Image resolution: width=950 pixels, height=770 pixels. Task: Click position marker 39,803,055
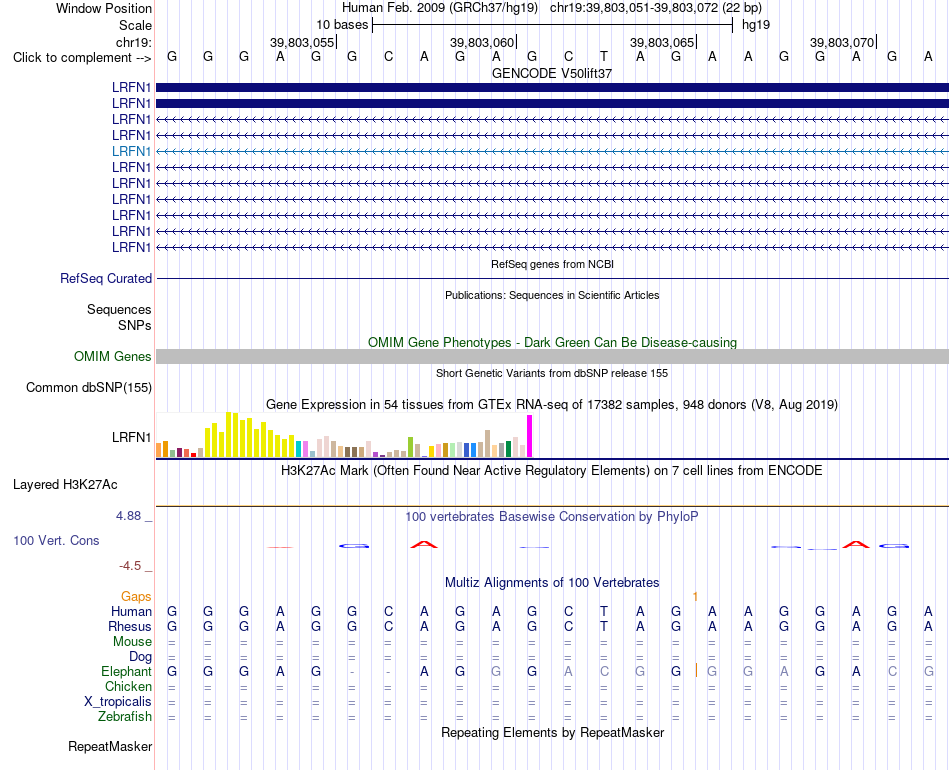coord(303,42)
